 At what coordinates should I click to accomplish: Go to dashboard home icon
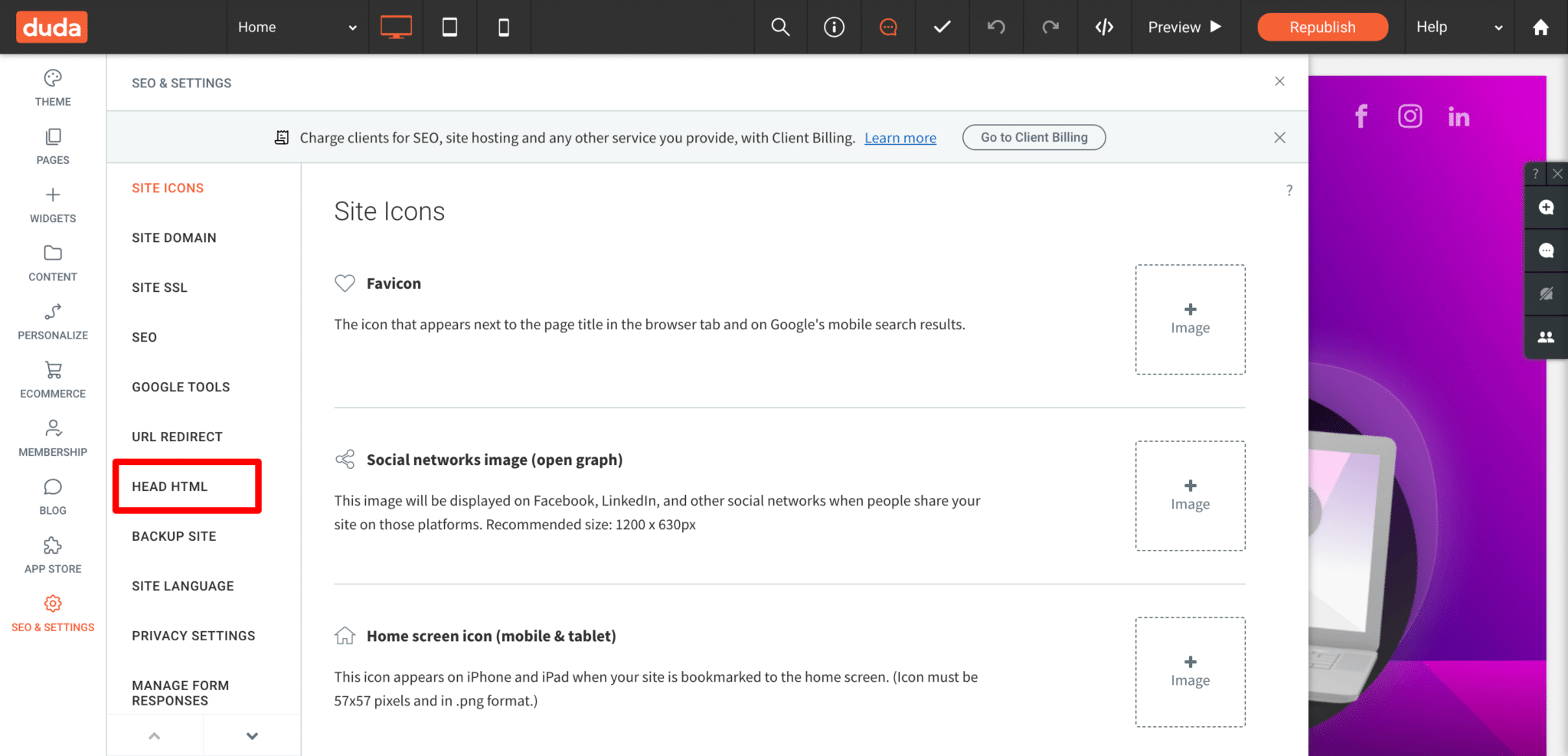tap(1540, 27)
